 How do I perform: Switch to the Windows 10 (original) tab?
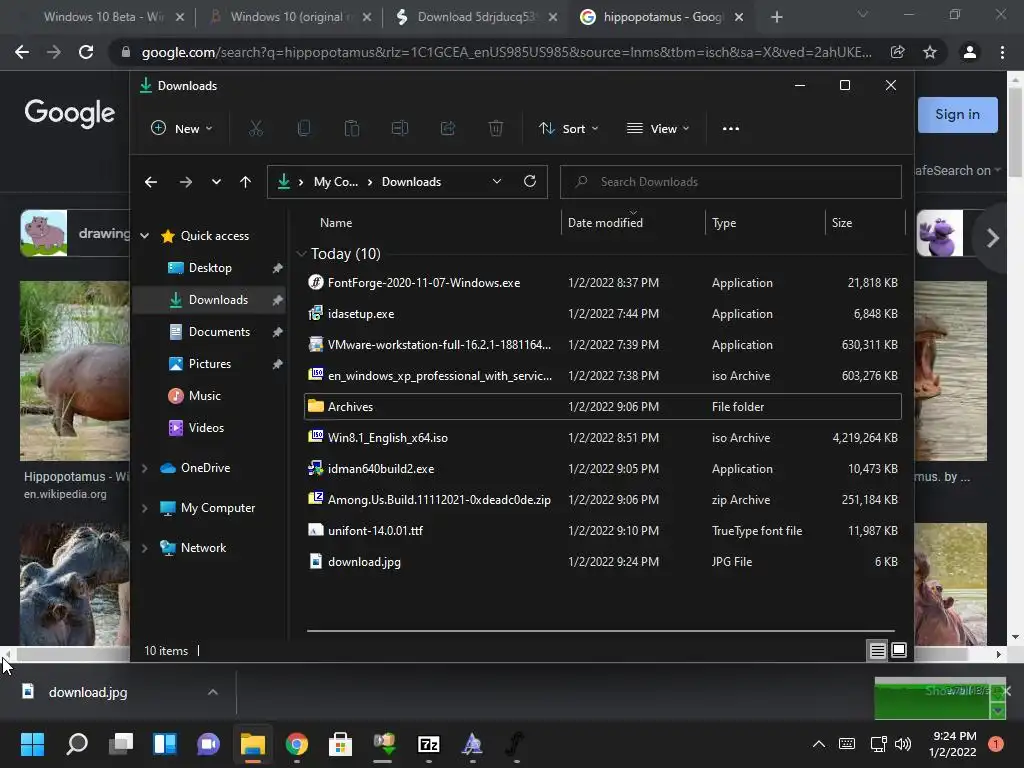point(287,17)
